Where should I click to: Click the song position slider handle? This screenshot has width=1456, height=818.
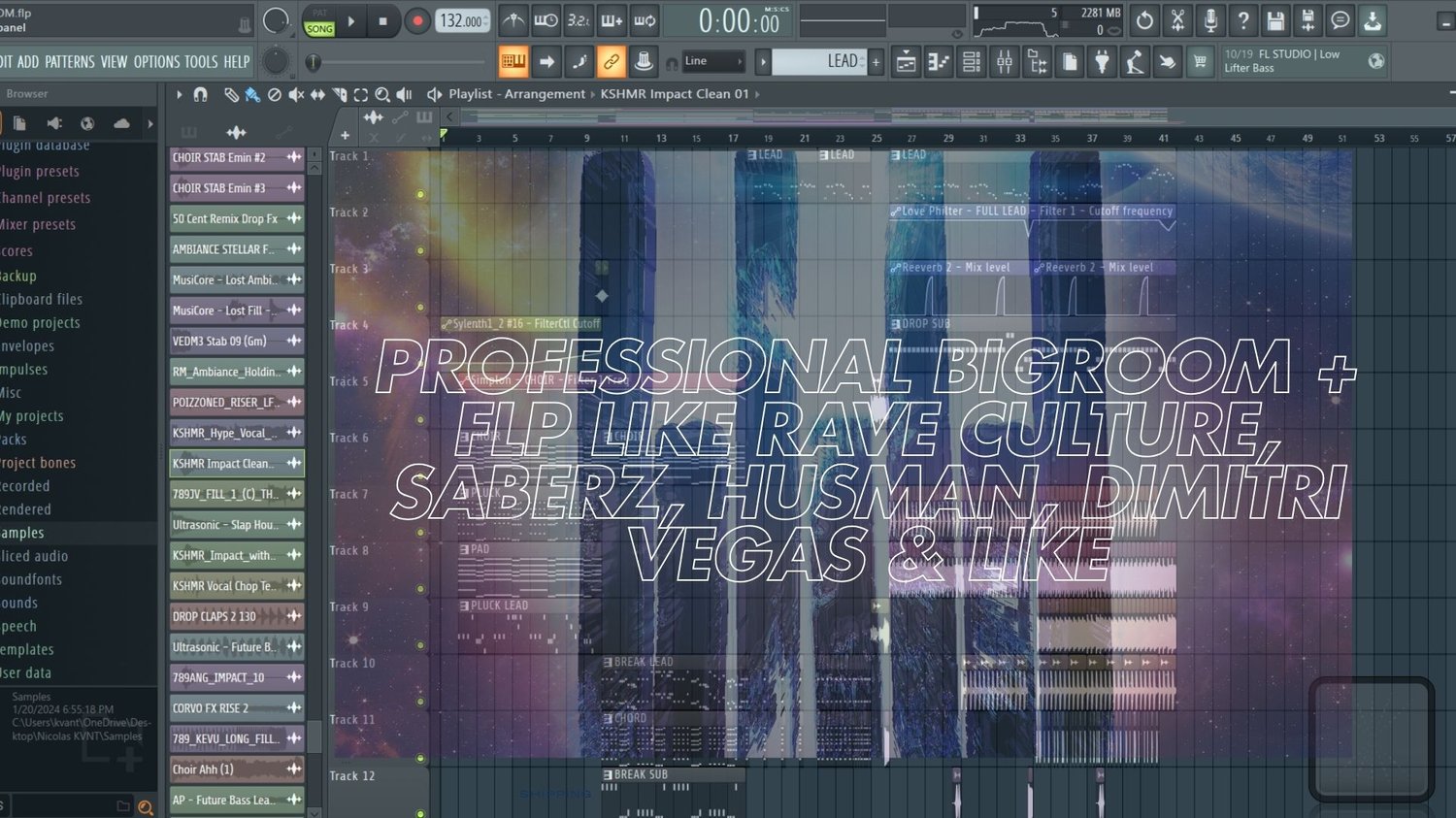coord(313,63)
